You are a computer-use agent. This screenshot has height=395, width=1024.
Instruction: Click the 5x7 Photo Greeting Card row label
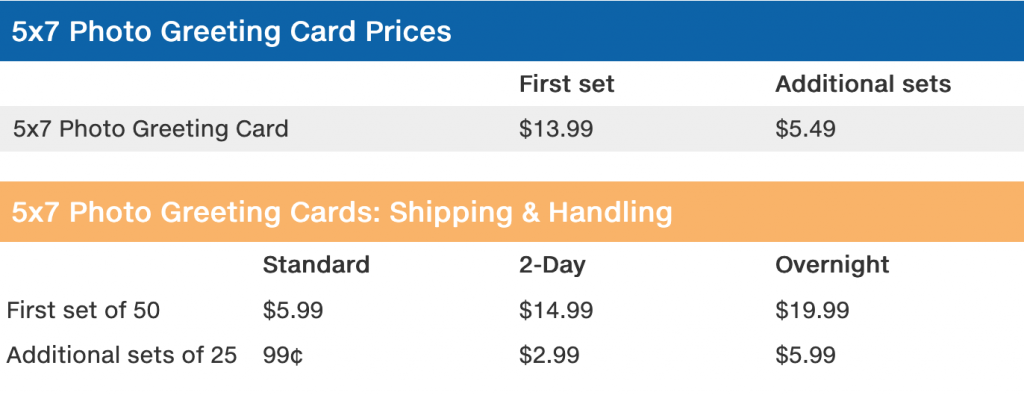click(x=150, y=129)
